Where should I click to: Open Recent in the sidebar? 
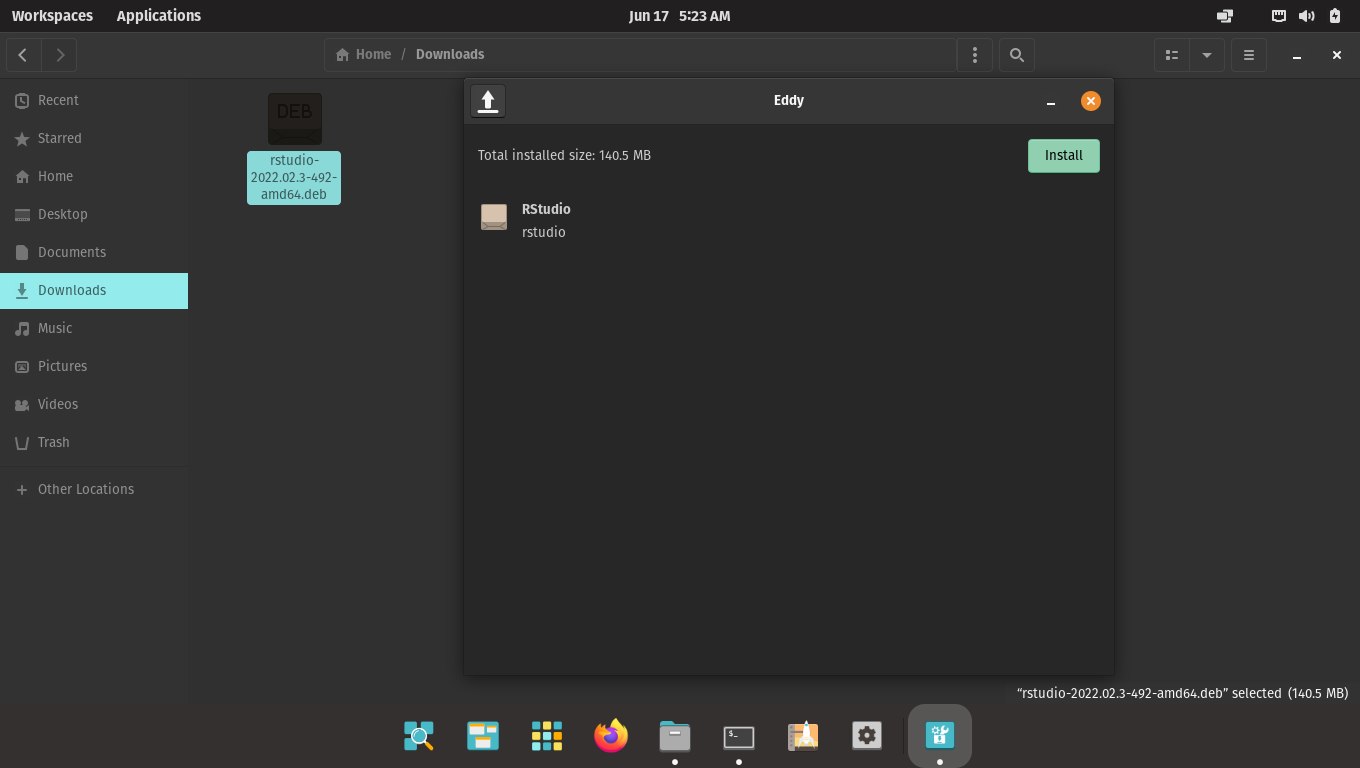click(94, 100)
